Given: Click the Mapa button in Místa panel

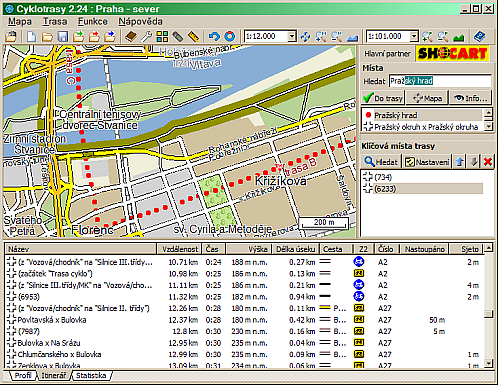Looking at the screenshot, I should click(x=427, y=98).
